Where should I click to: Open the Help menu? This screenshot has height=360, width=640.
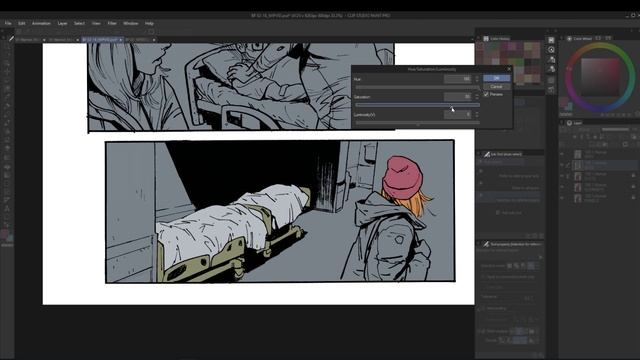149,23
